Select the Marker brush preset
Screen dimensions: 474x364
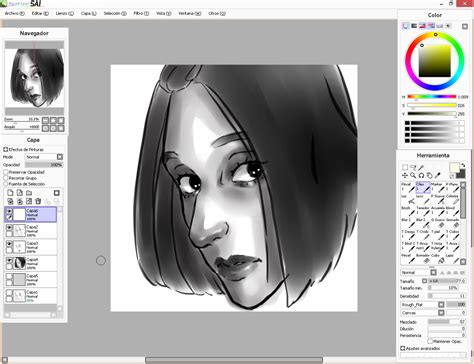(438, 188)
